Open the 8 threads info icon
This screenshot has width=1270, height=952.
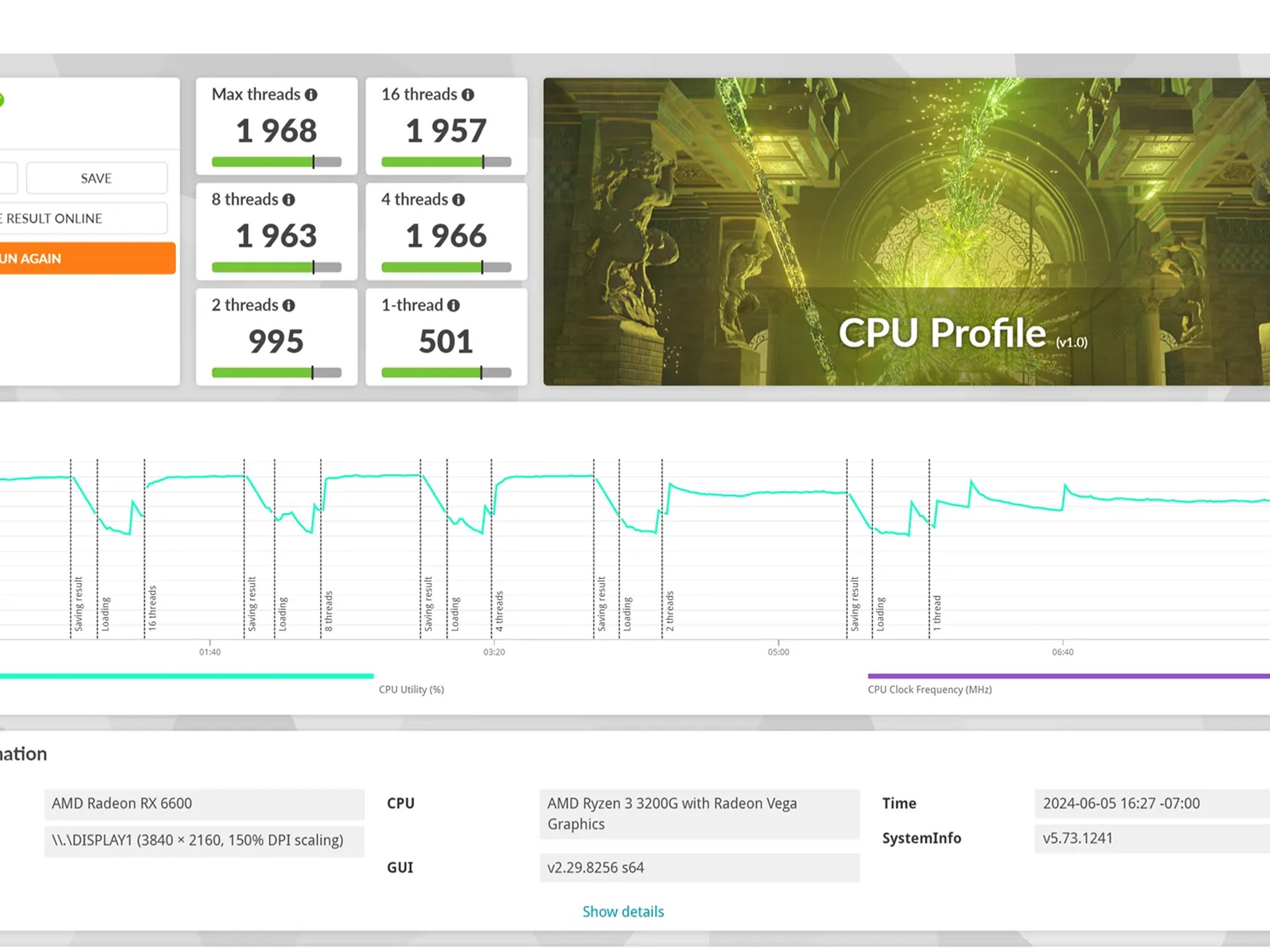point(289,200)
